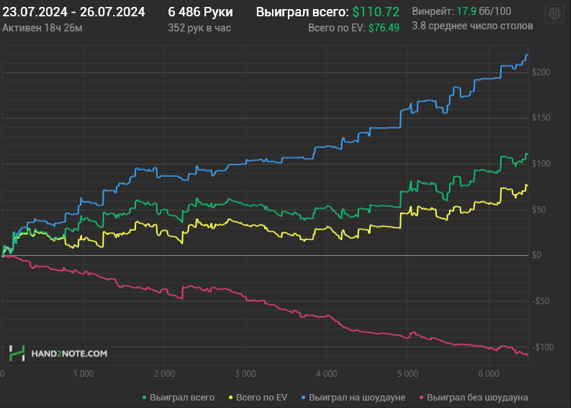Click the yellow 'Всего по EV' legend dot
The width and height of the screenshot is (571, 408).
pyautogui.click(x=231, y=397)
